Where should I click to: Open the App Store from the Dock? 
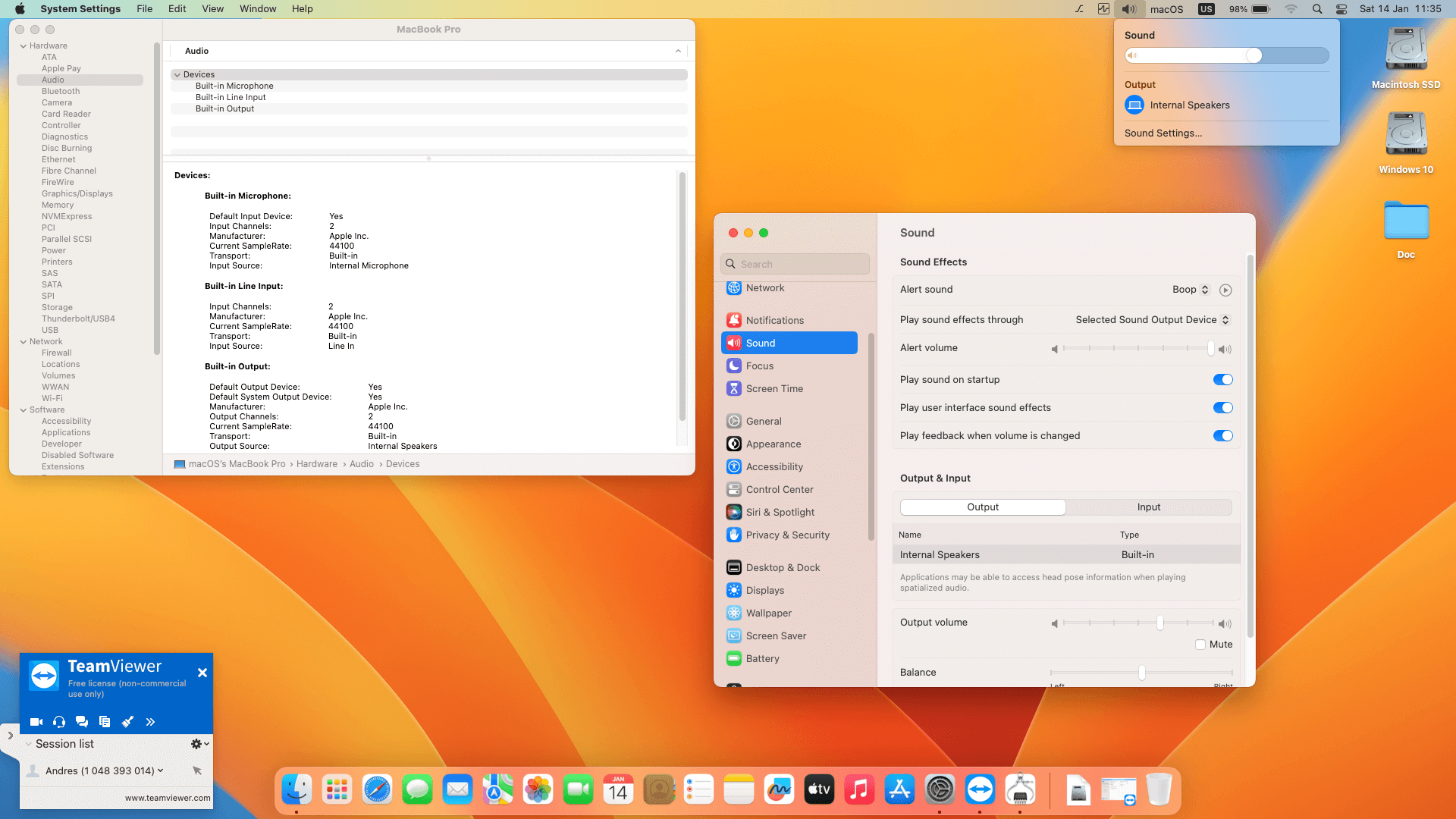tap(899, 789)
